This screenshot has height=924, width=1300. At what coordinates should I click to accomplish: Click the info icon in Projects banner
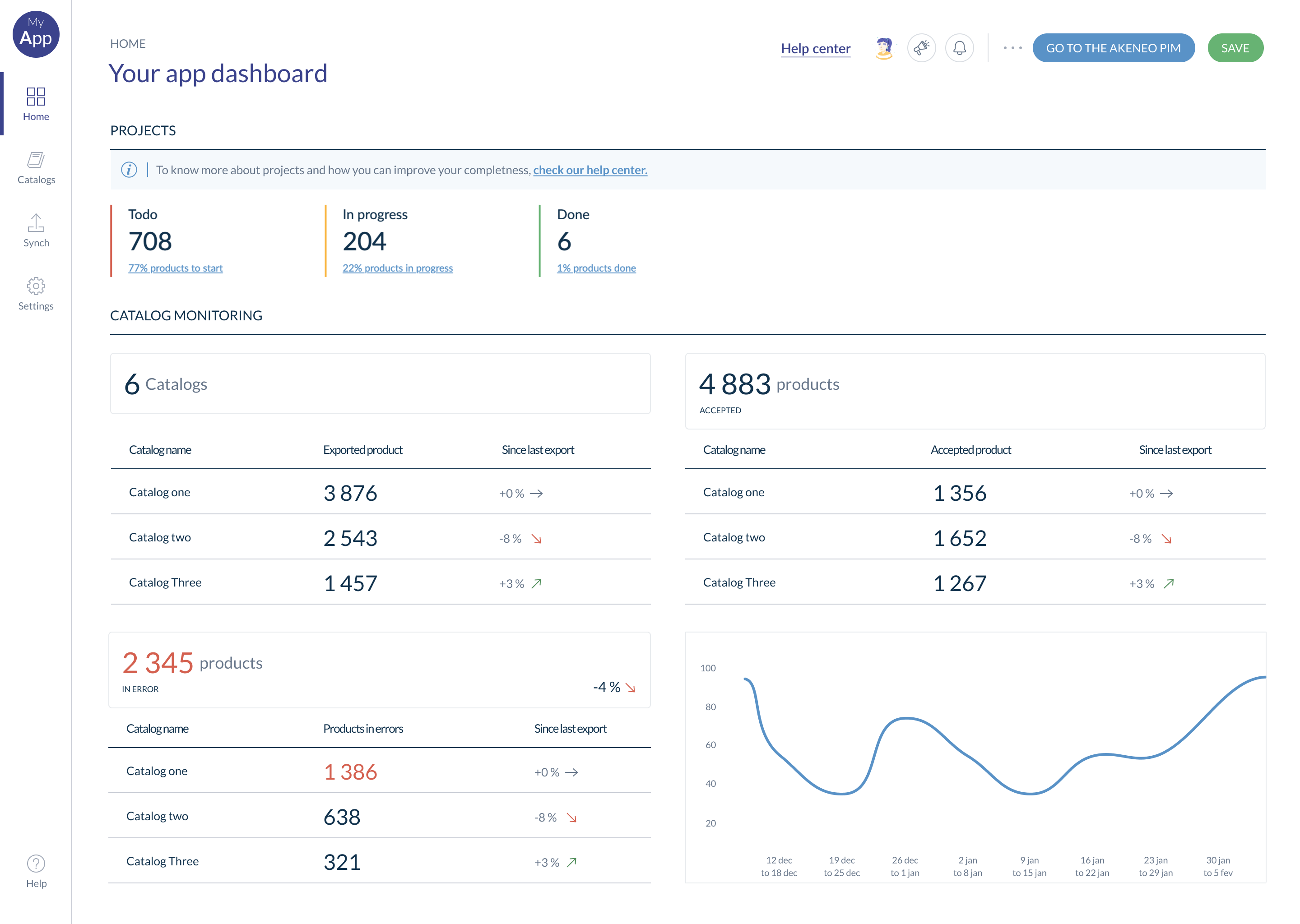coord(129,170)
